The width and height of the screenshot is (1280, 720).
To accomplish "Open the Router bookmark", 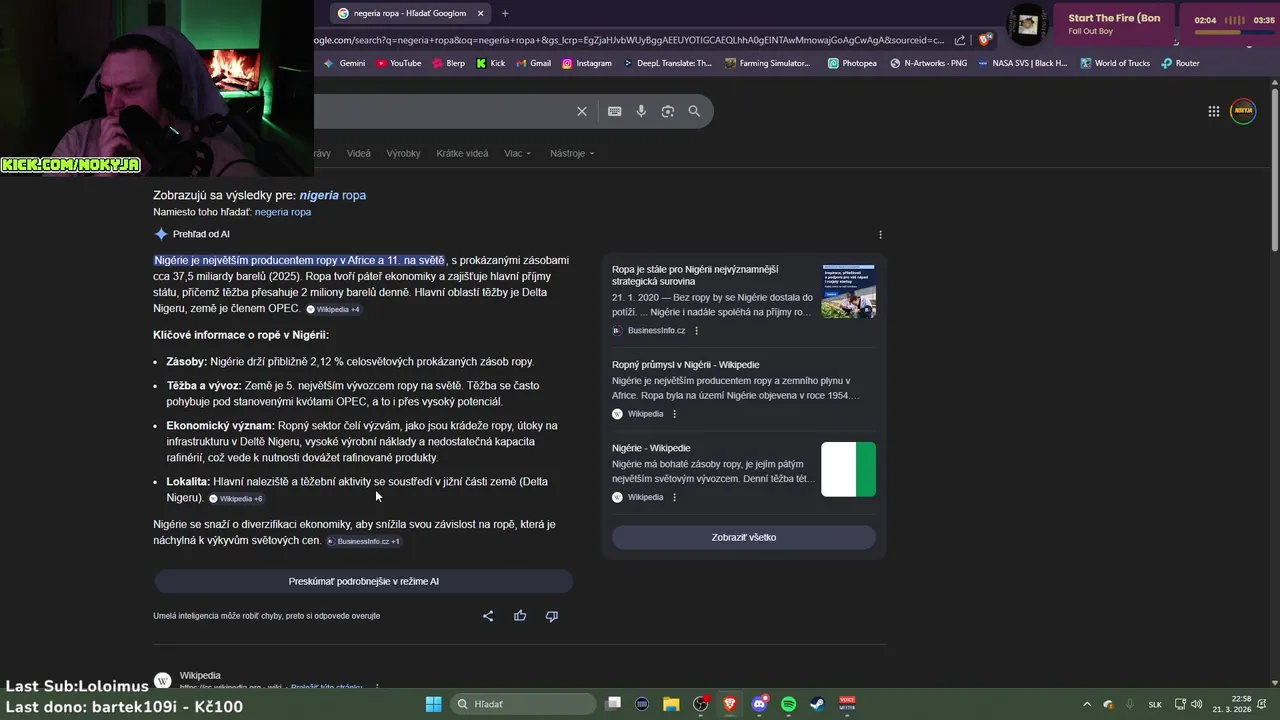I will pyautogui.click(x=1180, y=63).
